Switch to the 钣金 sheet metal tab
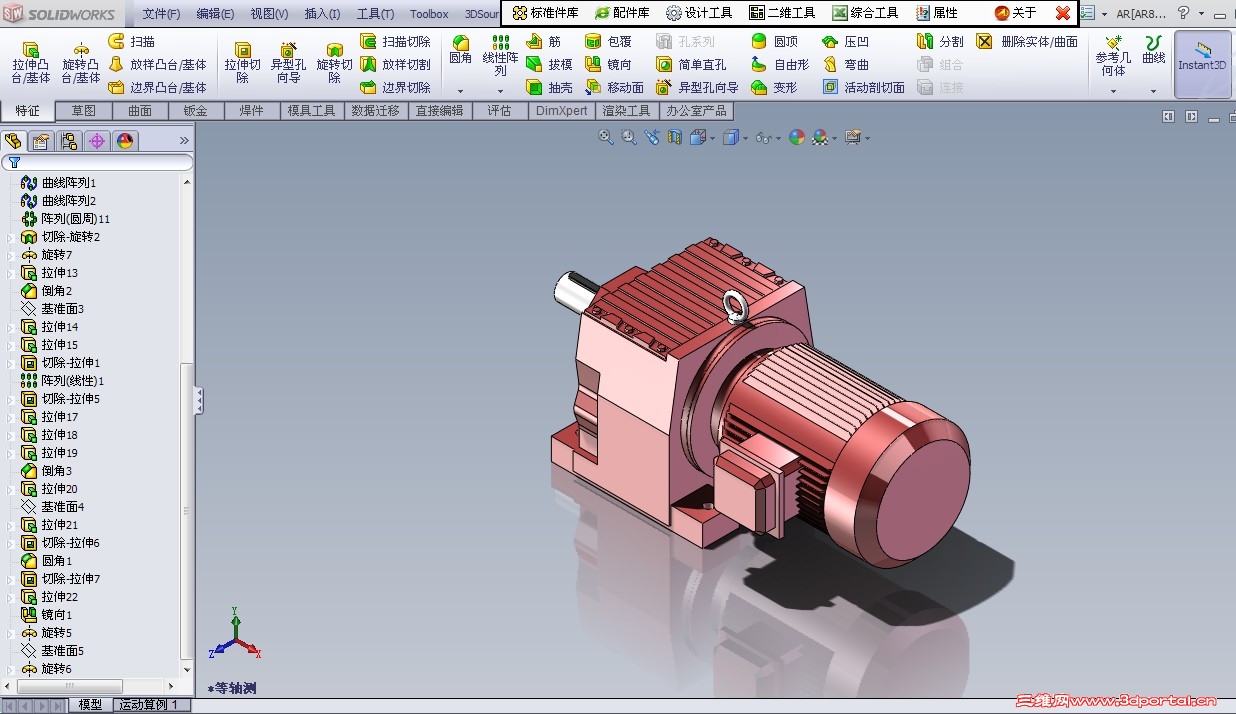The height and width of the screenshot is (714, 1236). (x=196, y=111)
